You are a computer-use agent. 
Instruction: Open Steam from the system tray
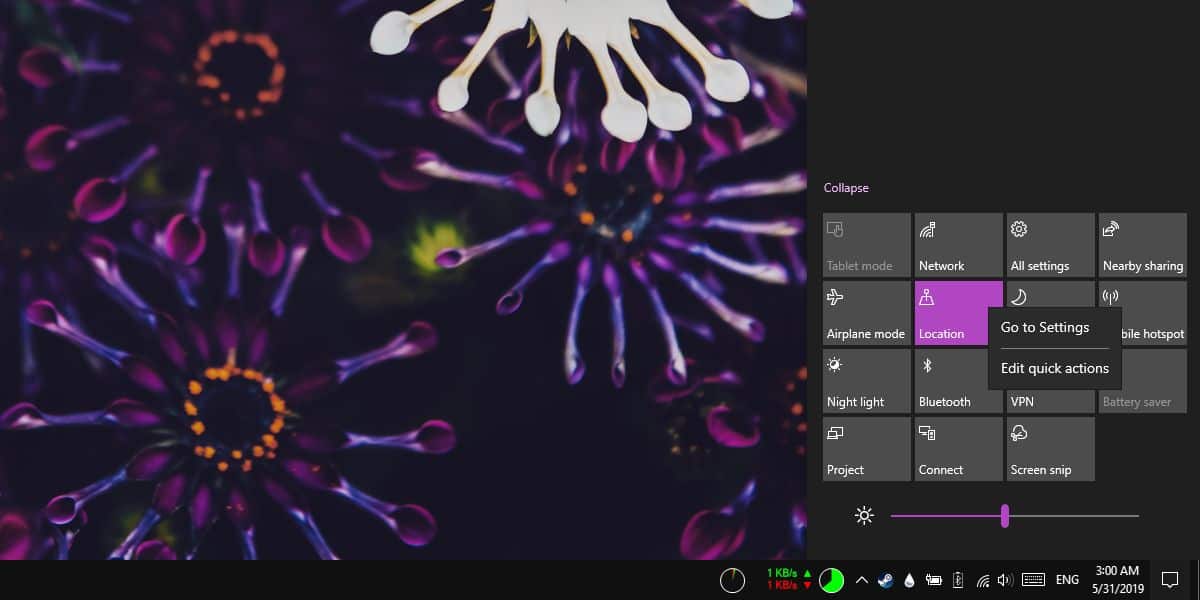click(886, 580)
